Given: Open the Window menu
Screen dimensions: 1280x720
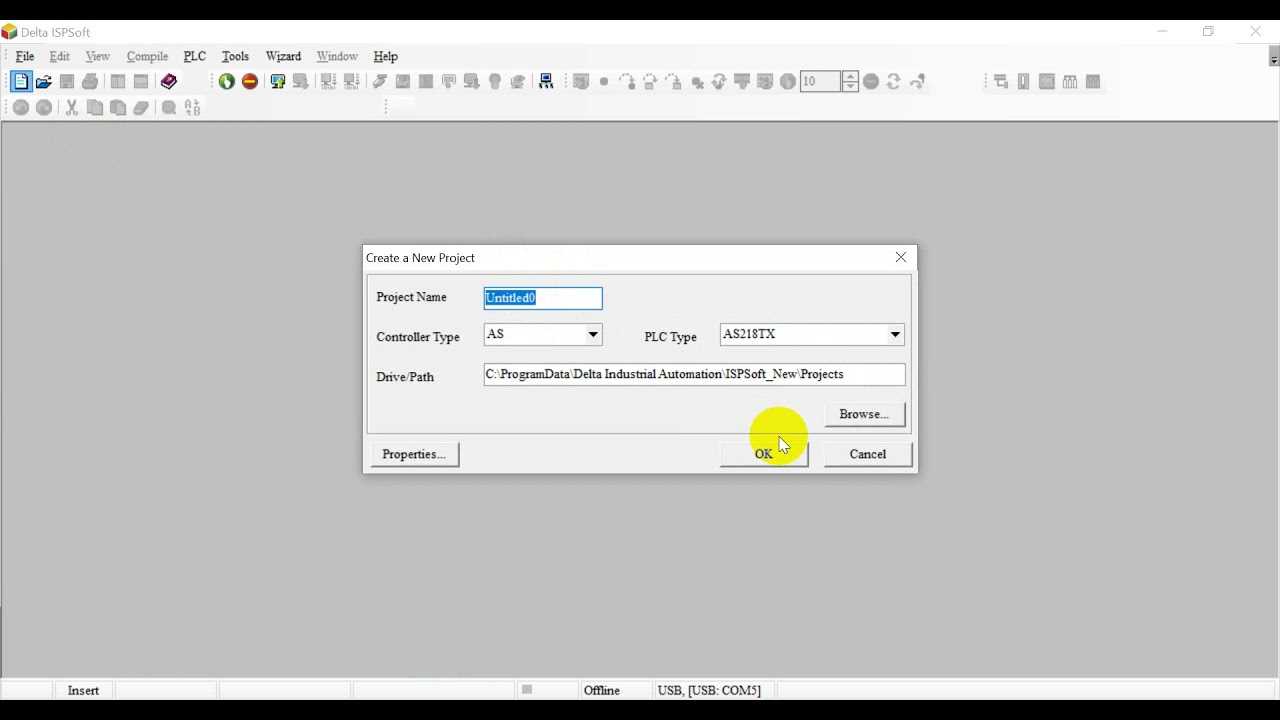Looking at the screenshot, I should [337, 57].
